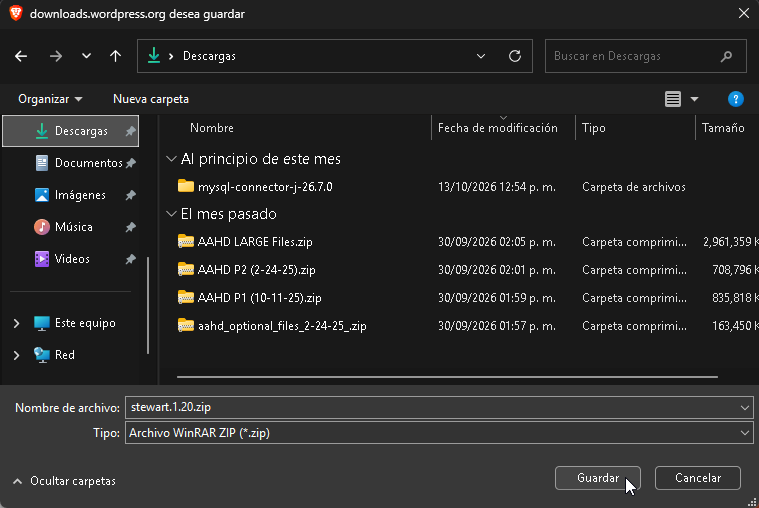759x508 pixels.
Task: Click zip icon of aahd_optional_files_2-24-25_.zip
Action: click(186, 325)
